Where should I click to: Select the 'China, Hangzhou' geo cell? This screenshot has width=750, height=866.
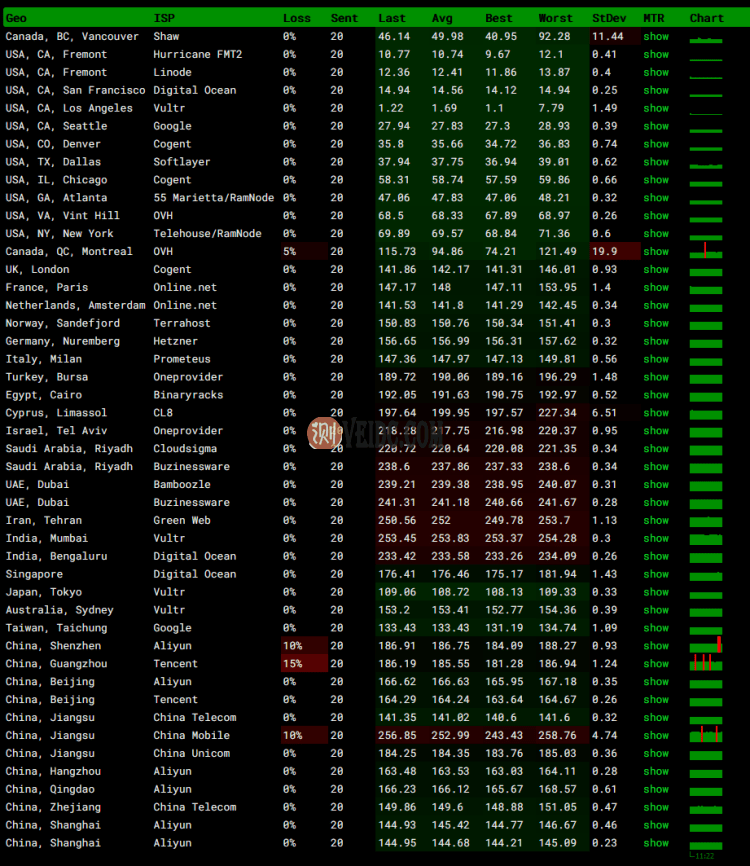pyautogui.click(x=53, y=772)
